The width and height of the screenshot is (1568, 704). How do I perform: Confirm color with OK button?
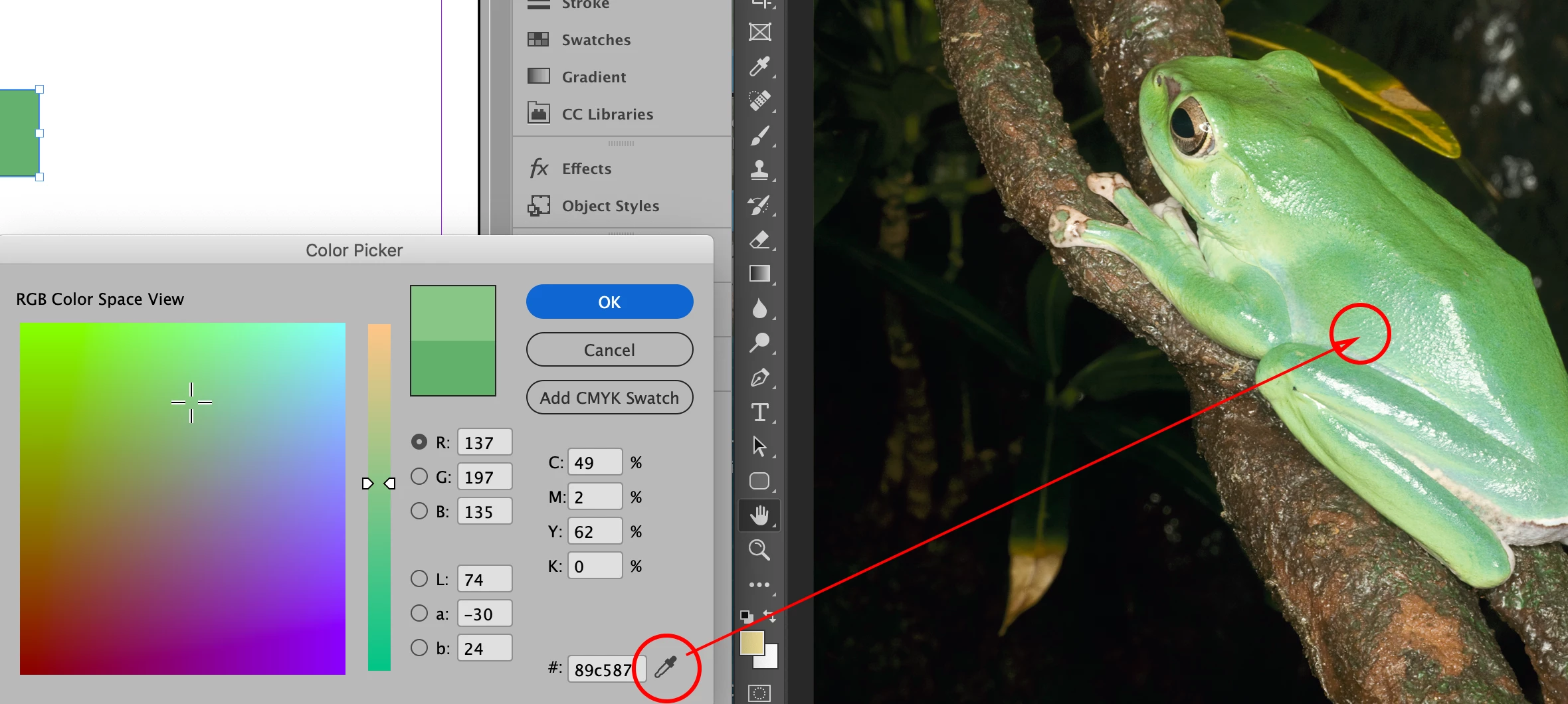click(609, 302)
